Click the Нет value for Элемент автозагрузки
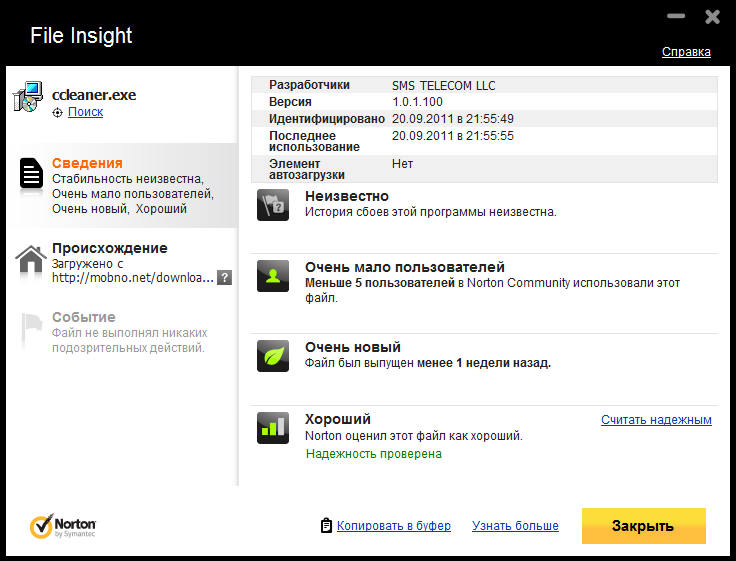The height and width of the screenshot is (561, 736). click(x=402, y=164)
